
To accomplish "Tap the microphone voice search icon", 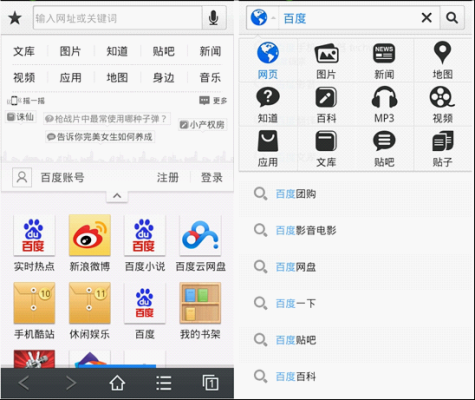I will (x=213, y=18).
